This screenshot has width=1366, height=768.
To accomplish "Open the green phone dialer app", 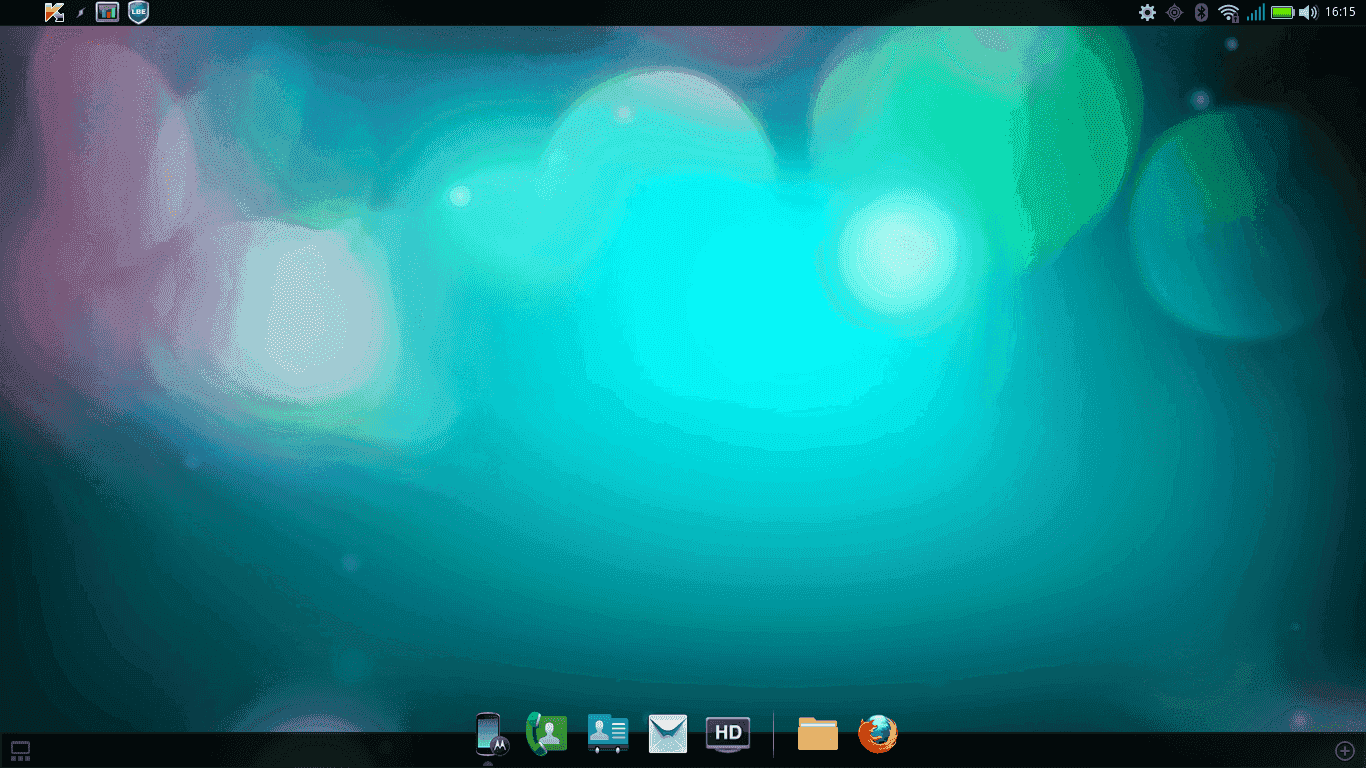I will [547, 734].
